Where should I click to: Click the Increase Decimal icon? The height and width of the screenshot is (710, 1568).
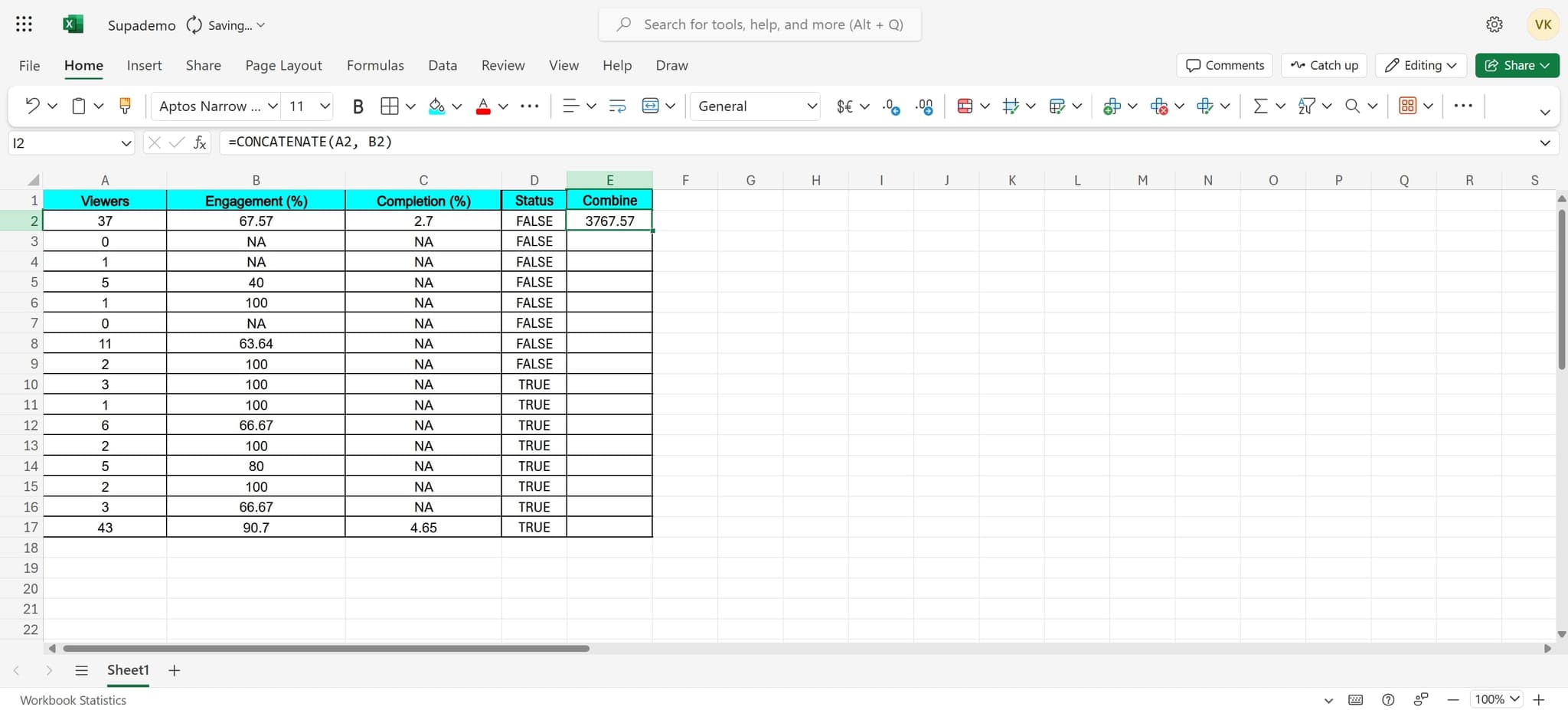[x=891, y=106]
